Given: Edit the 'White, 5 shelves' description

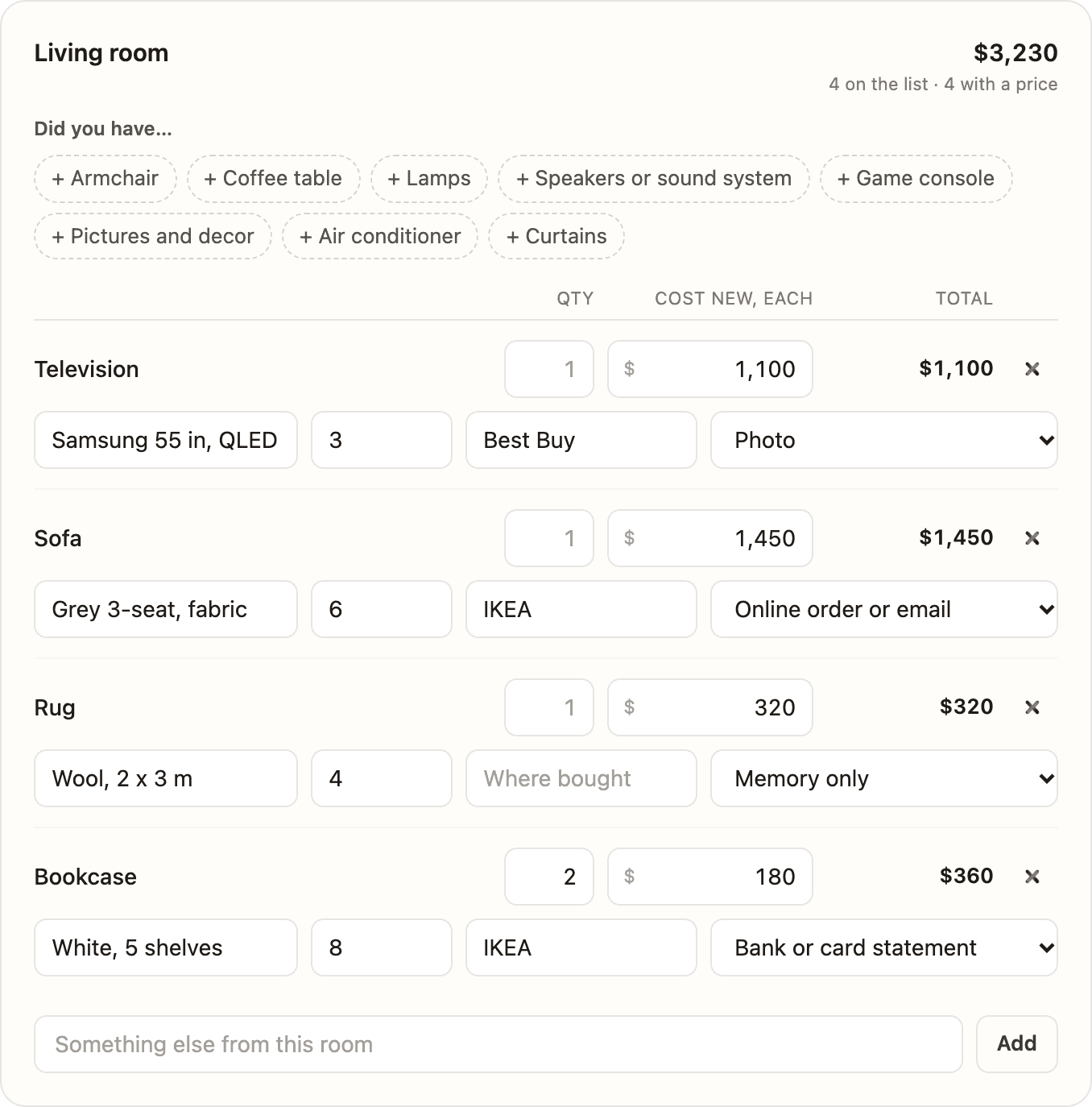Looking at the screenshot, I should click(166, 947).
